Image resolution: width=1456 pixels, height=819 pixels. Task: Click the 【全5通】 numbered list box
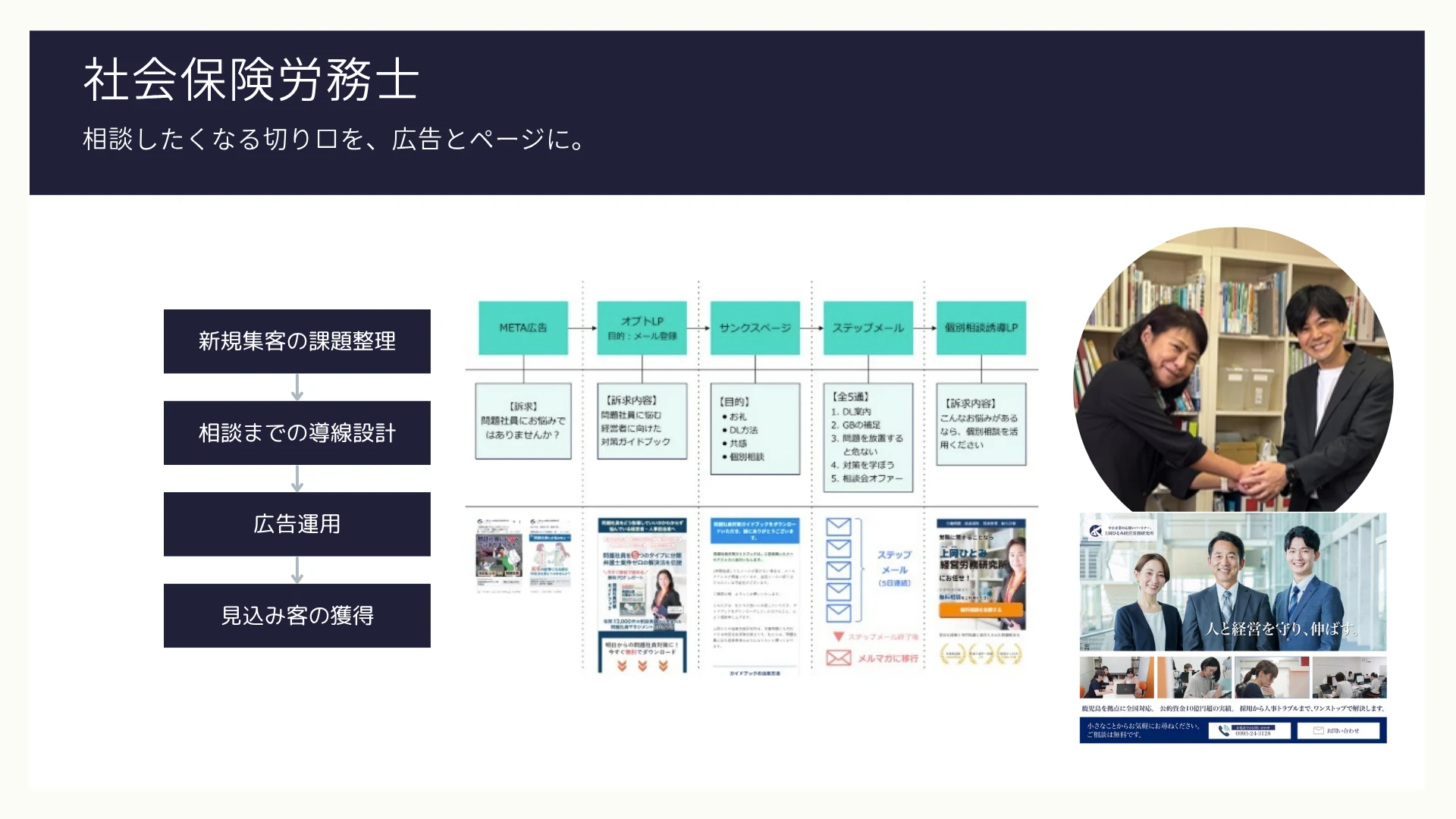pos(868,438)
